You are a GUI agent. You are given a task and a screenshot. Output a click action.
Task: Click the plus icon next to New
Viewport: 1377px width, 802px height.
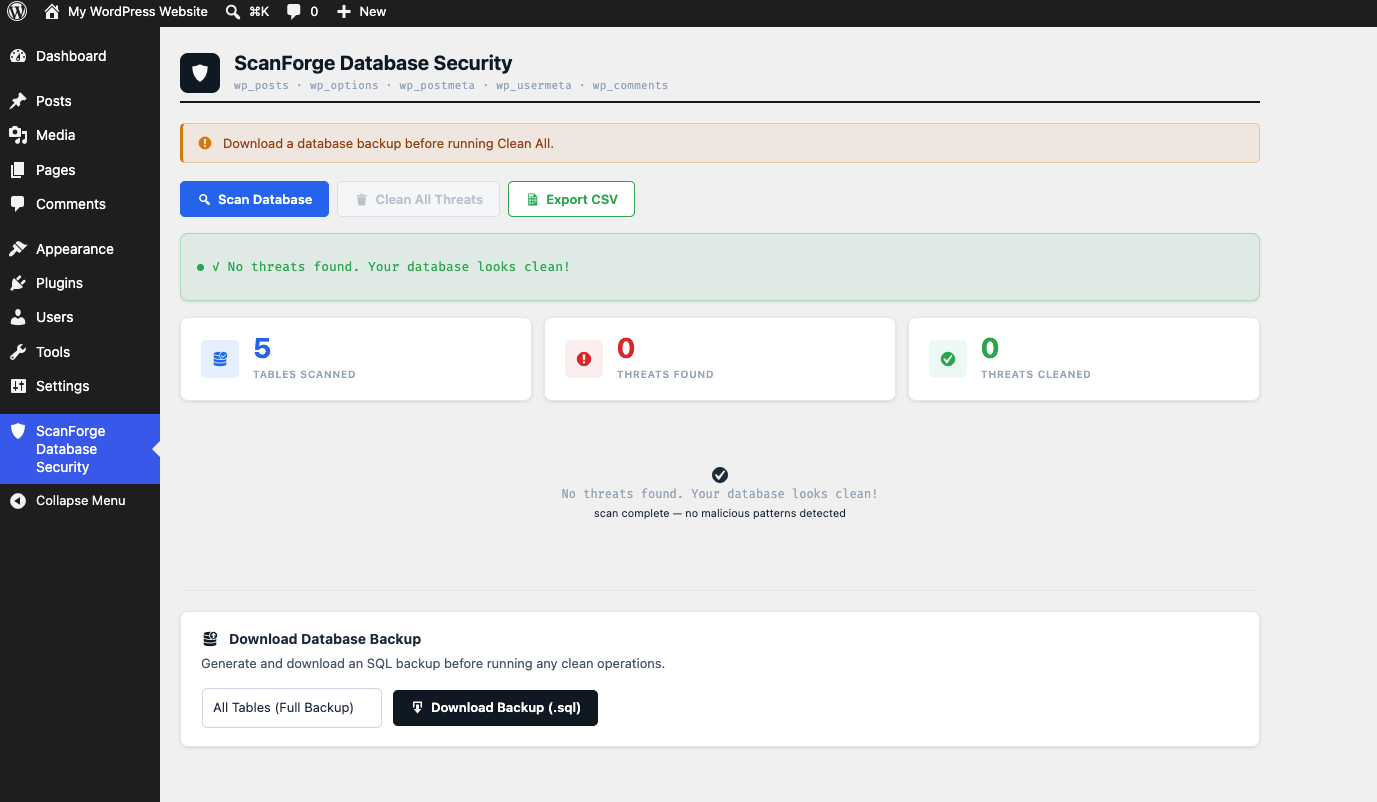(x=344, y=12)
